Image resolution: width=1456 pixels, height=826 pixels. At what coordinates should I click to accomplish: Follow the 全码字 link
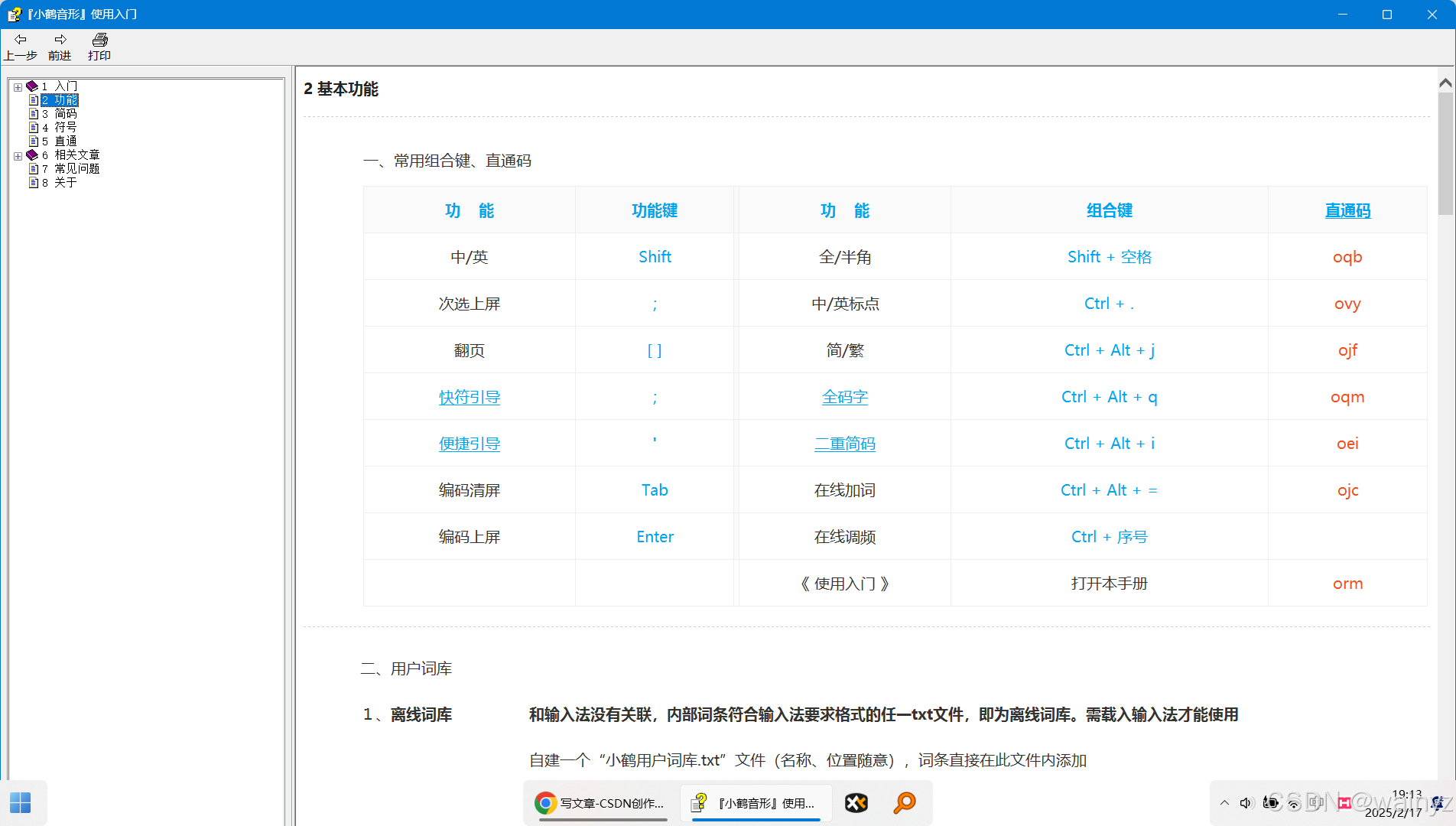845,397
